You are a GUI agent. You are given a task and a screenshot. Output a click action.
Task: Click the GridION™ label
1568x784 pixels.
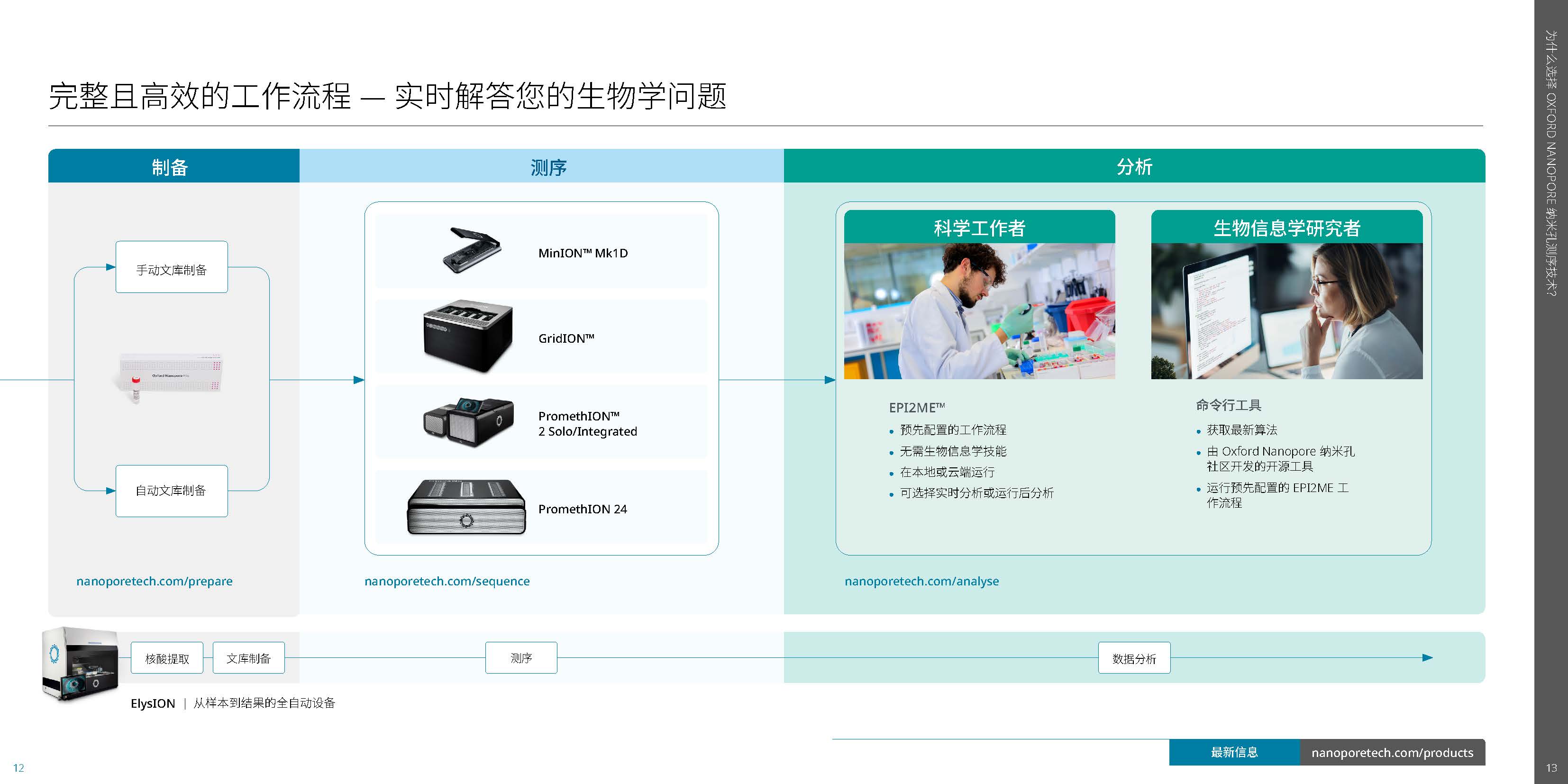[566, 338]
